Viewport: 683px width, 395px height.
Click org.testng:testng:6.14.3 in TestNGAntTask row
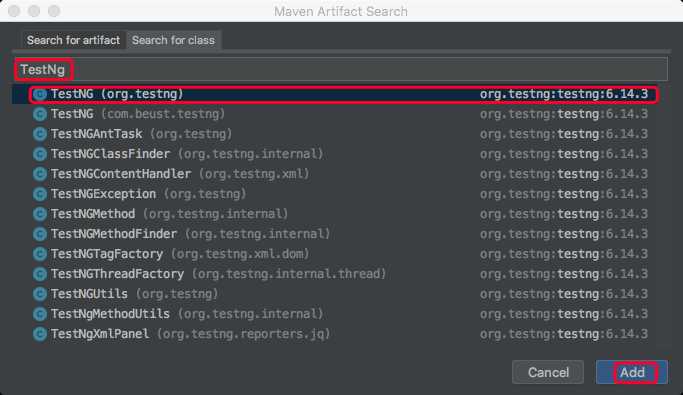[564, 134]
